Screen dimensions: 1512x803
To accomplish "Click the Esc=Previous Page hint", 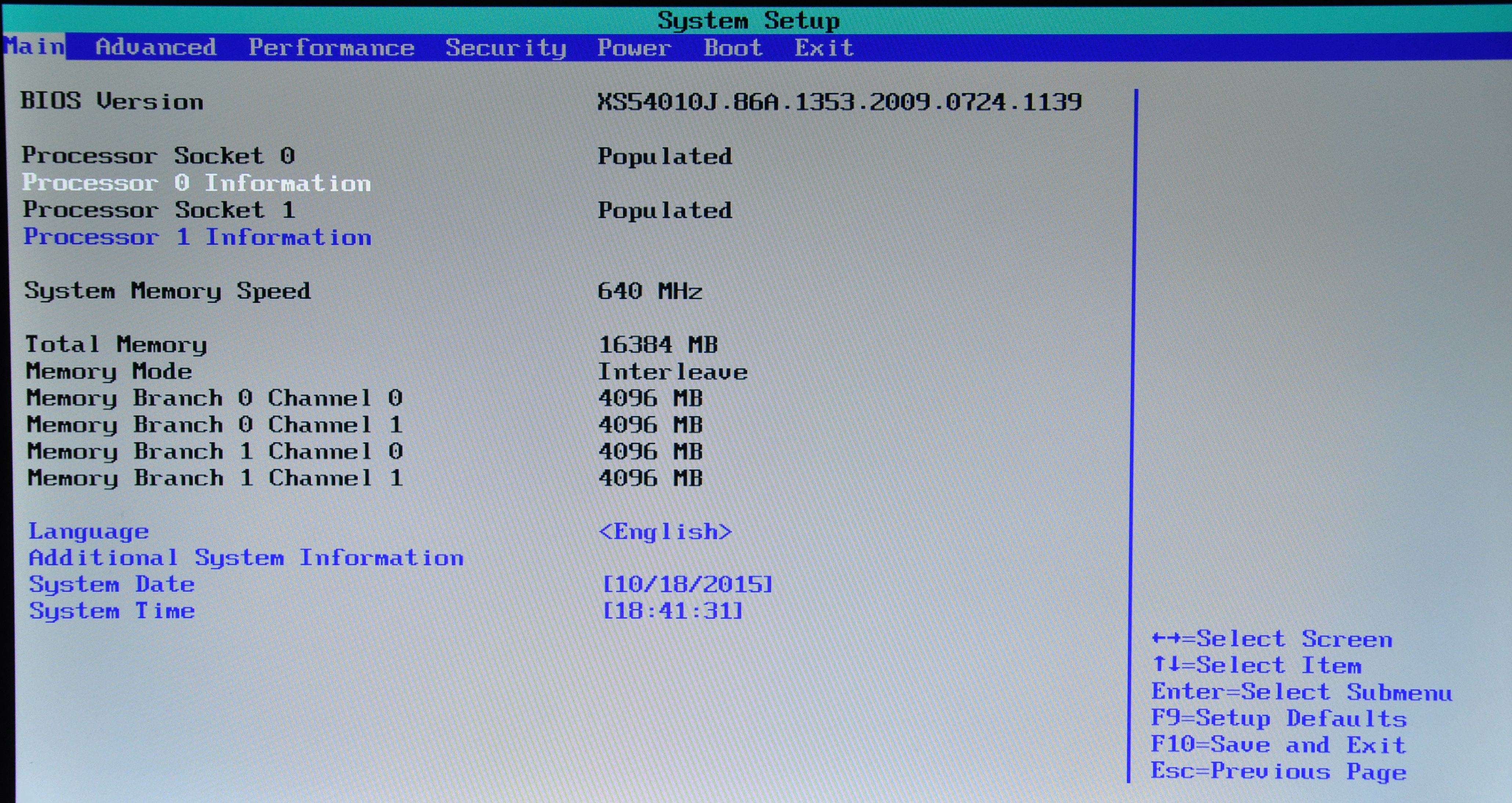I will pos(1278,771).
